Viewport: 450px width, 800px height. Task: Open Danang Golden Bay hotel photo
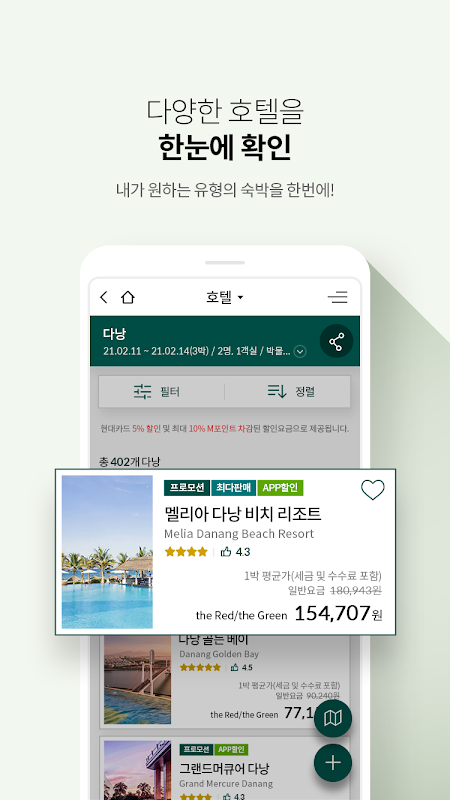tap(137, 680)
